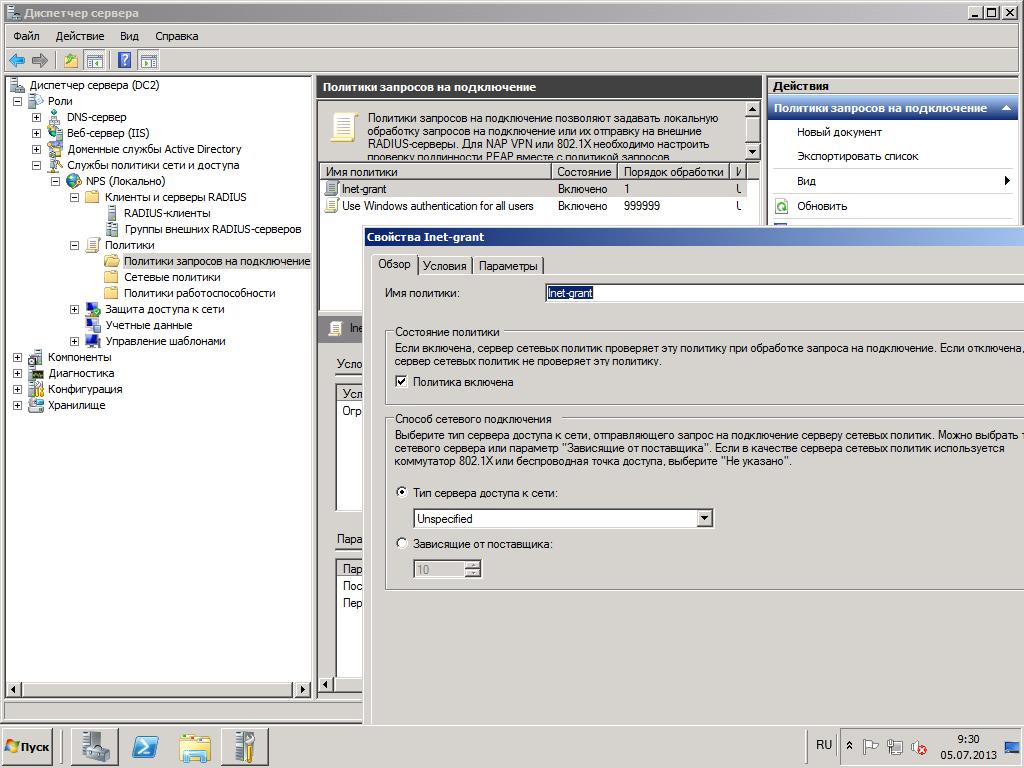Expand the 'Защита доступа к сети' node
The image size is (1024, 768).
74,309
